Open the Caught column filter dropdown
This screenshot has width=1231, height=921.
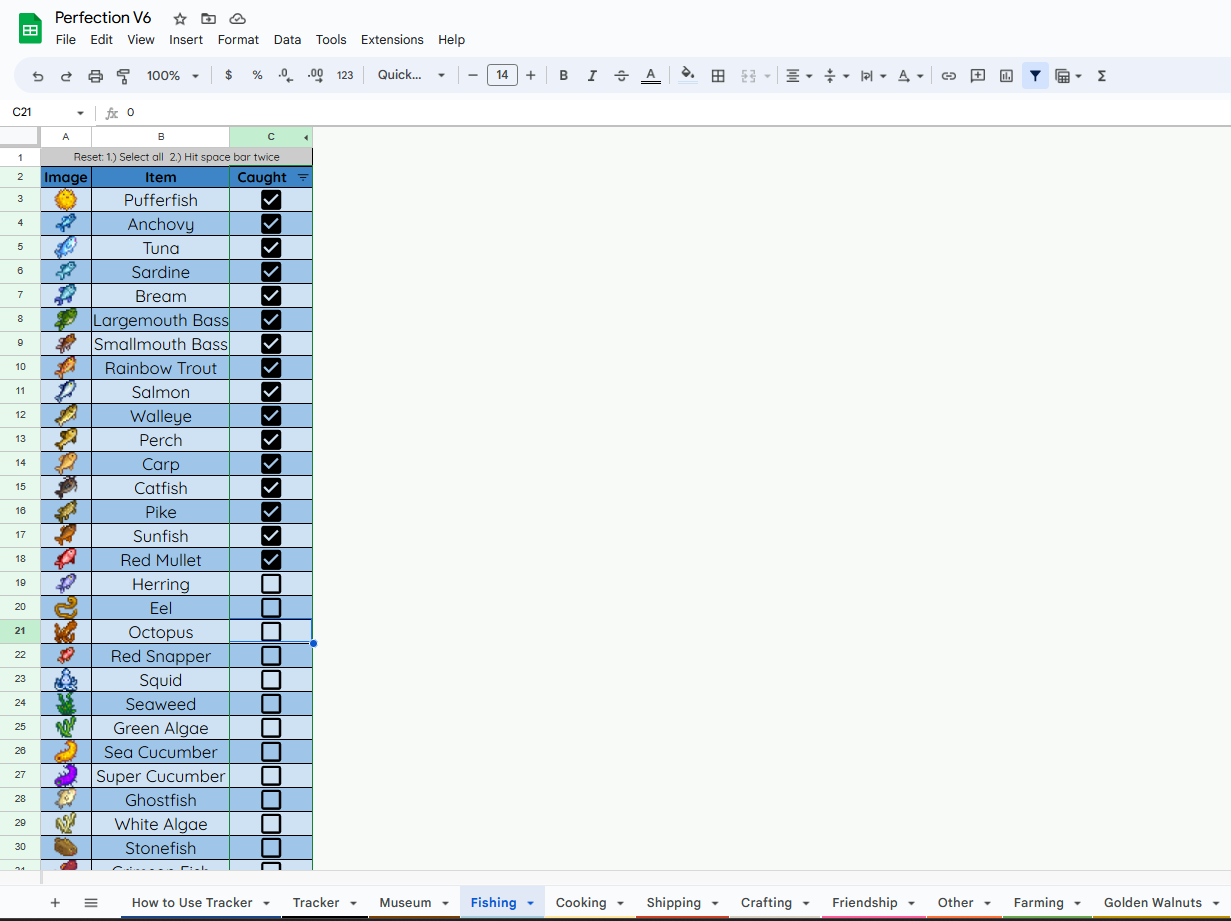tap(303, 177)
